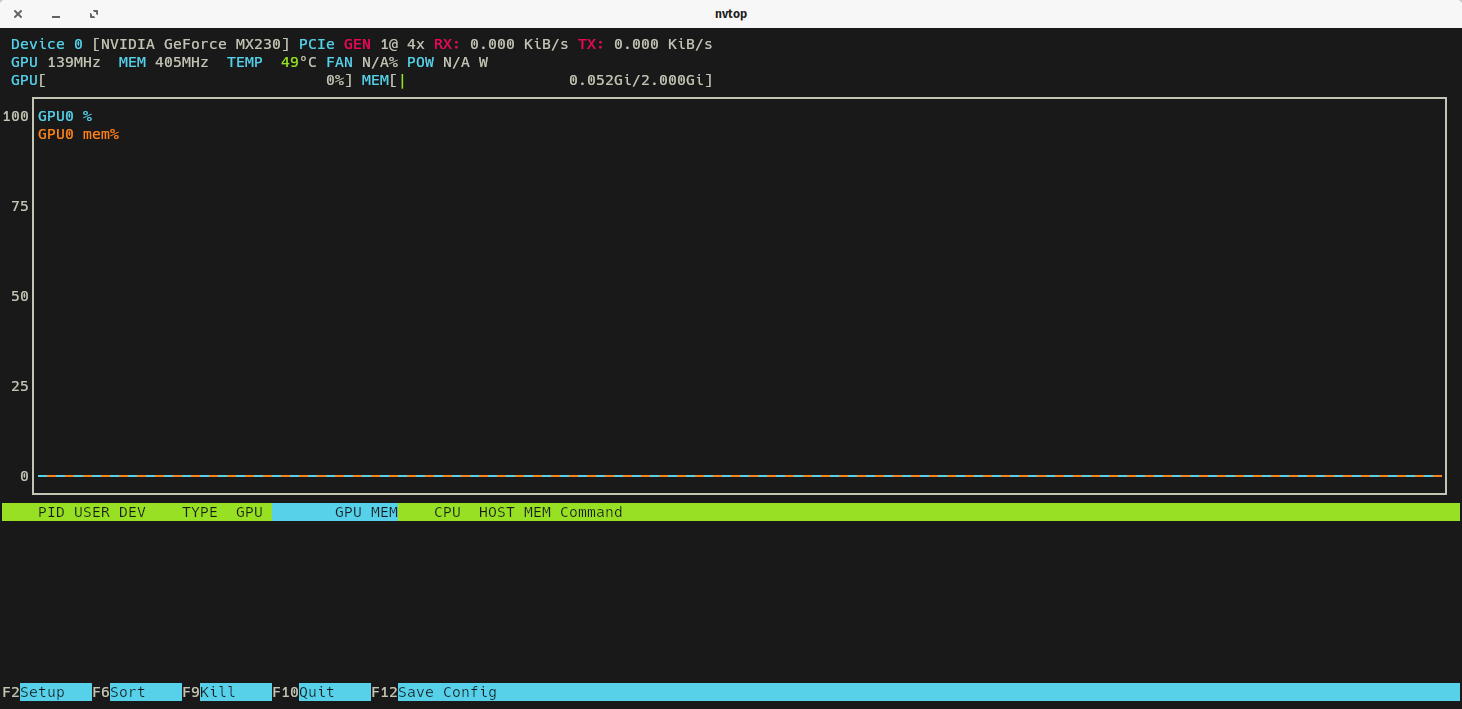Image resolution: width=1462 pixels, height=709 pixels.
Task: Click the HOST MEM column header
Action: [514, 512]
